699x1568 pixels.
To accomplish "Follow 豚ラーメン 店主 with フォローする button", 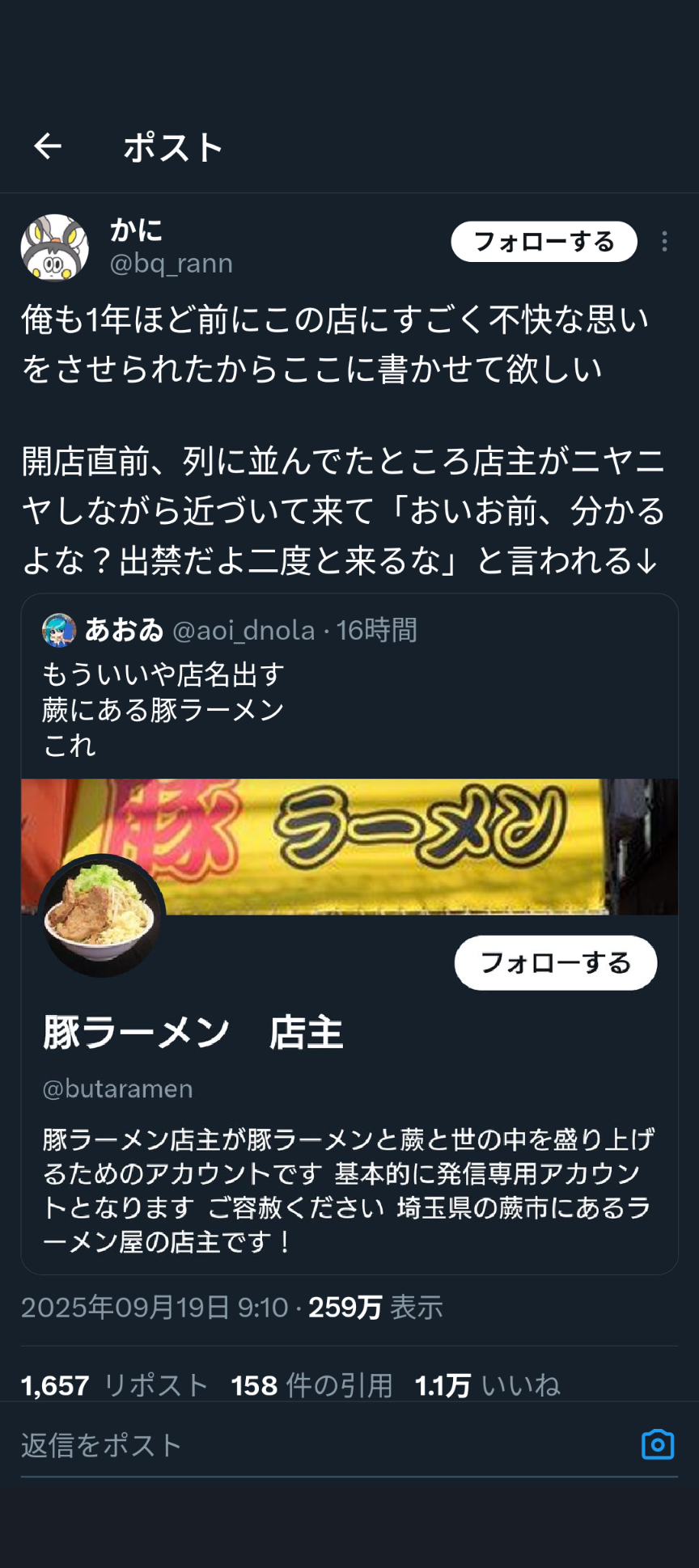I will [555, 963].
